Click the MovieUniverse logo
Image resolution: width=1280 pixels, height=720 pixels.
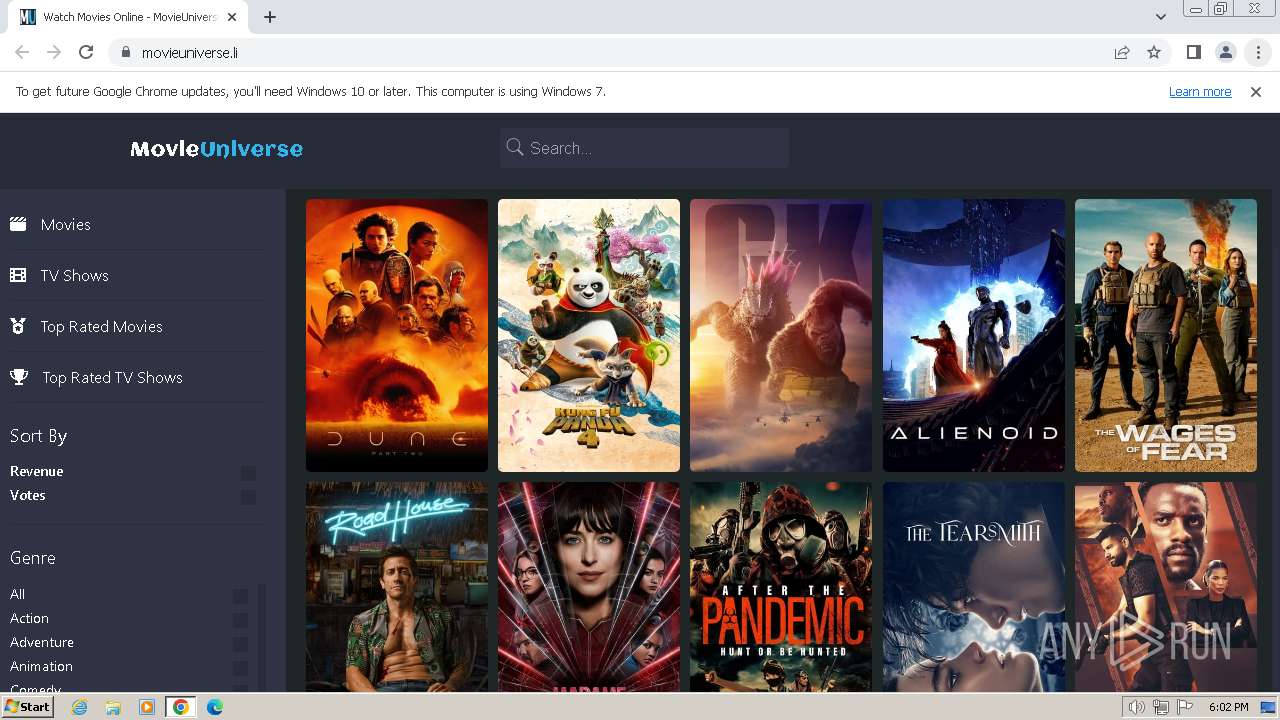pos(216,149)
